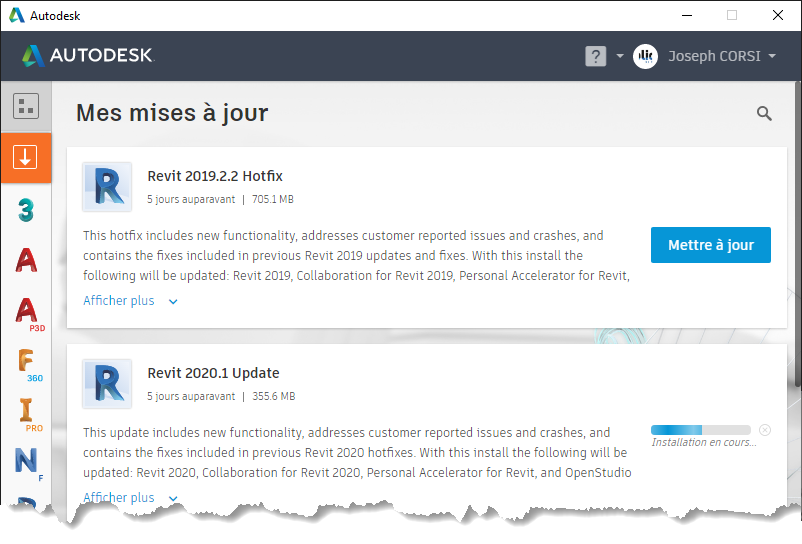Click the 'Mettre à jour' button
This screenshot has width=802, height=544.
[x=710, y=245]
